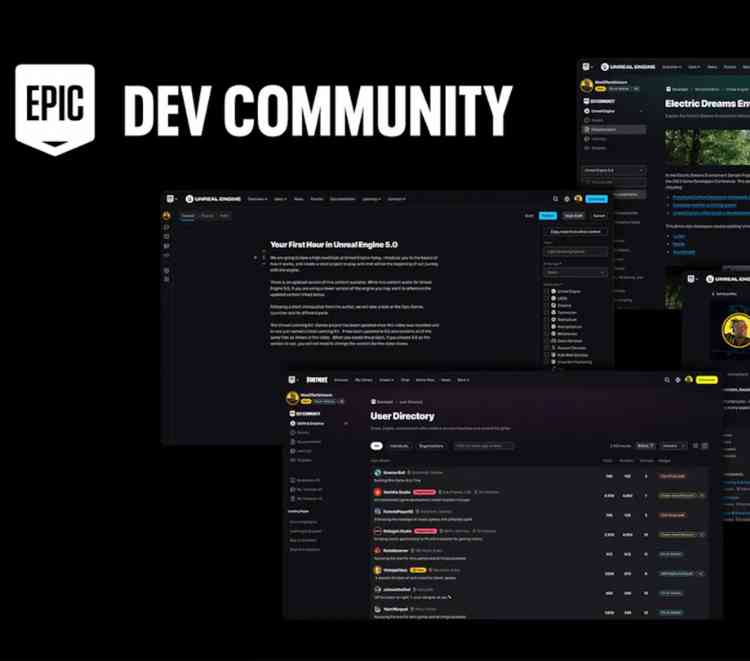Click the blue publish button in the editor toolbar
Image resolution: width=750 pixels, height=661 pixels.
[x=548, y=216]
